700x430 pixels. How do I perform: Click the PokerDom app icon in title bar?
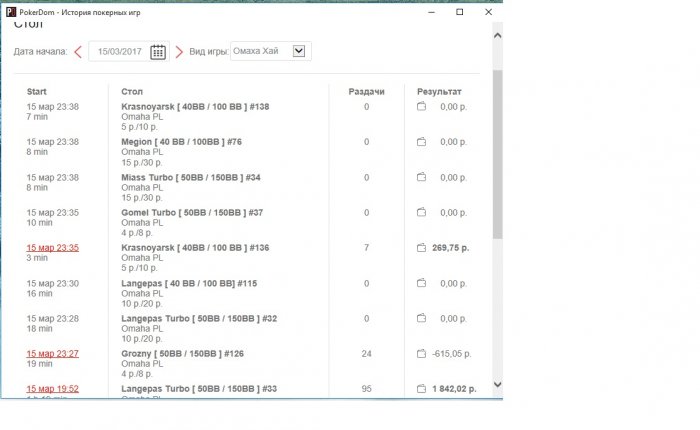pos(11,12)
